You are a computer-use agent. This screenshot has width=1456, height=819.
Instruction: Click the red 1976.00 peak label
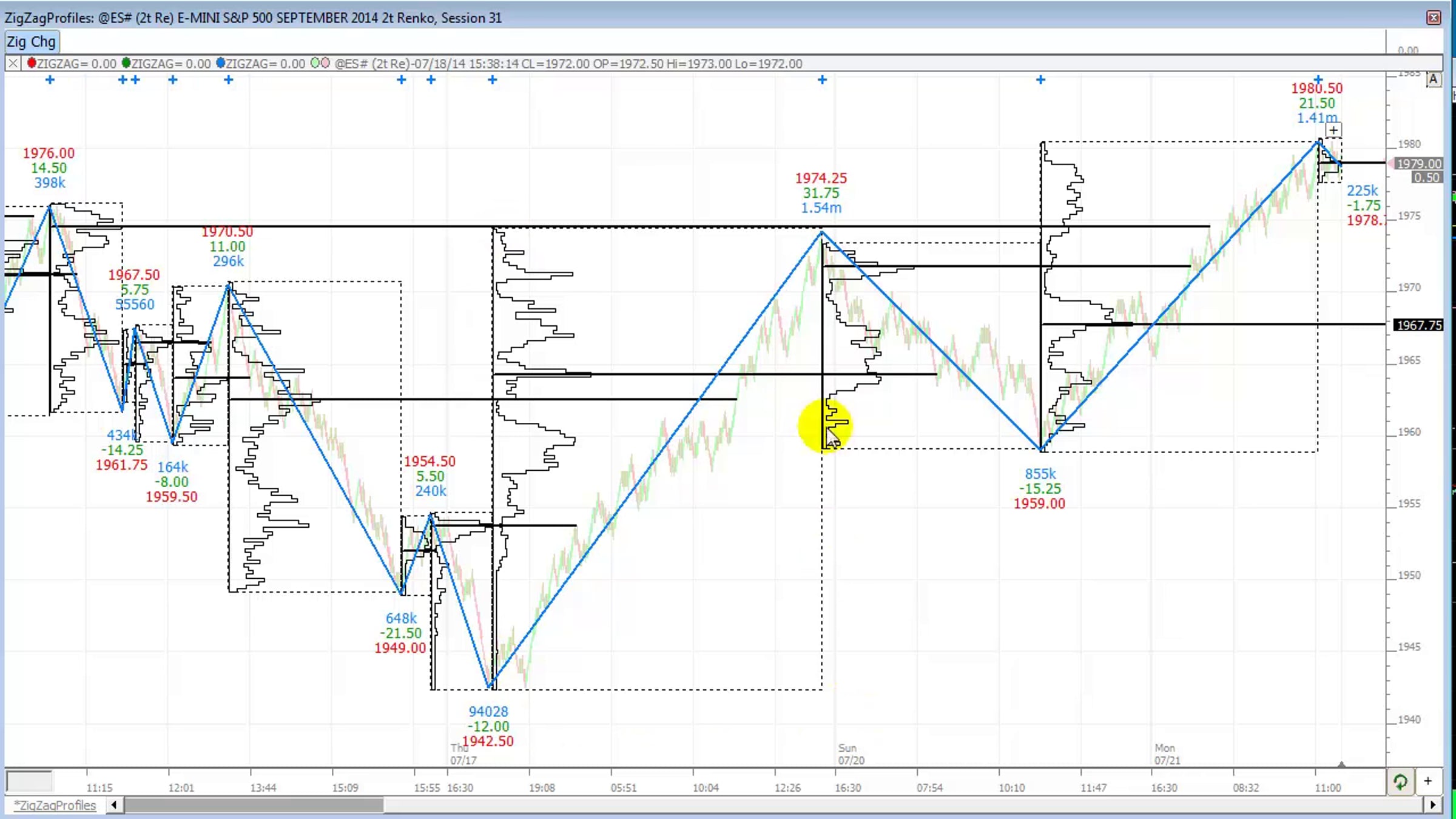coord(49,153)
